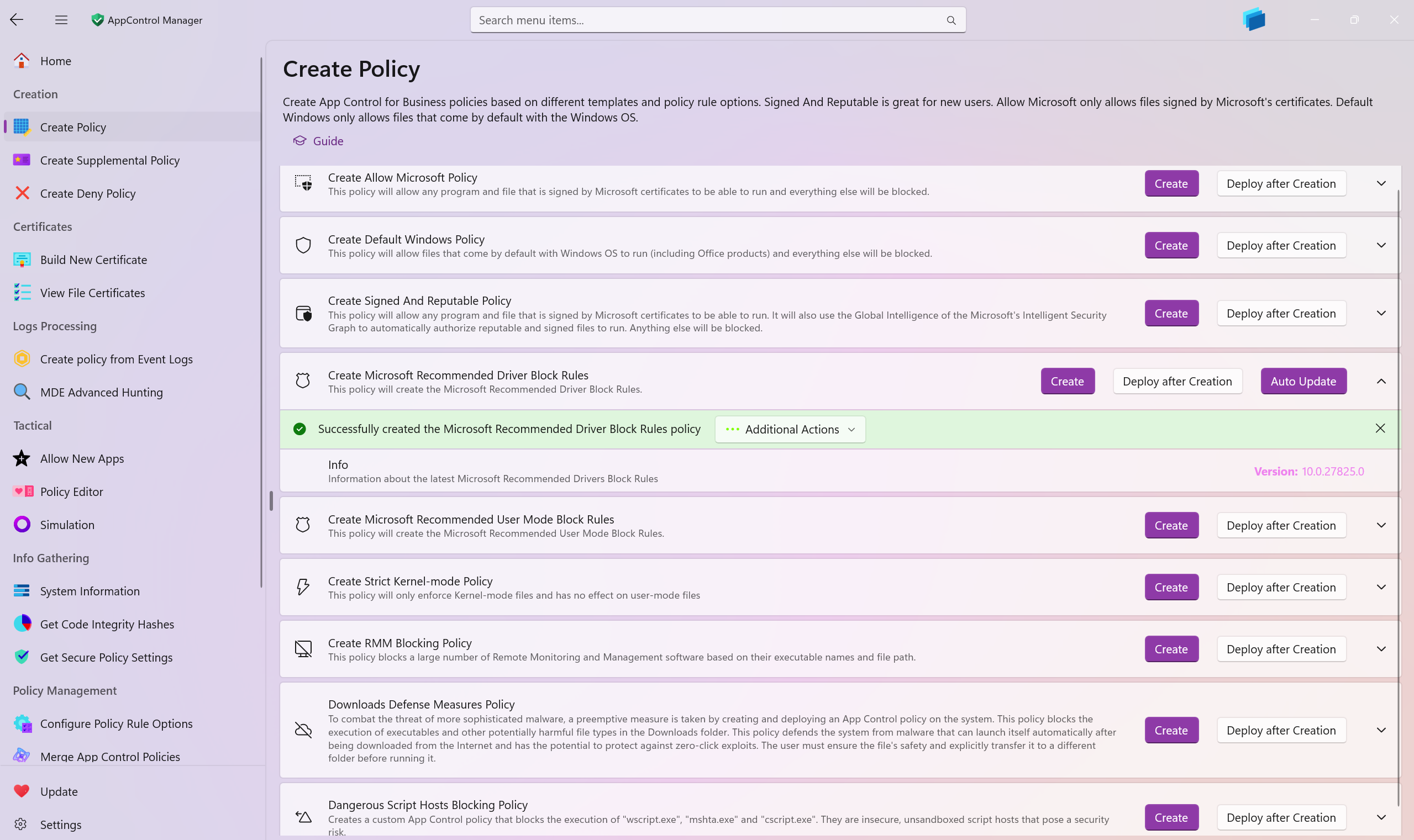The image size is (1414, 840).
Task: Click the back arrow icon
Action: (x=17, y=20)
